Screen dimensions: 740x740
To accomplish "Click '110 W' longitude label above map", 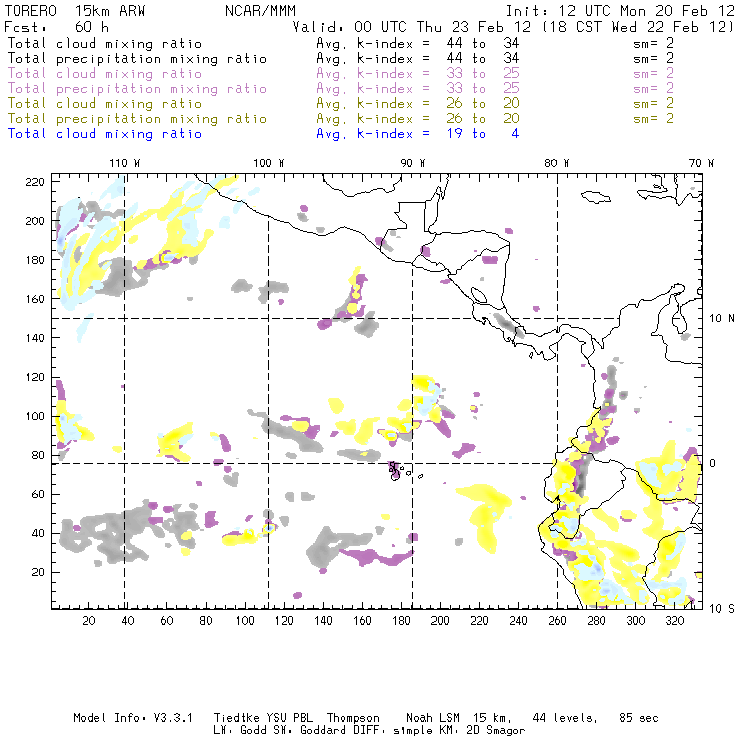I will [125, 163].
